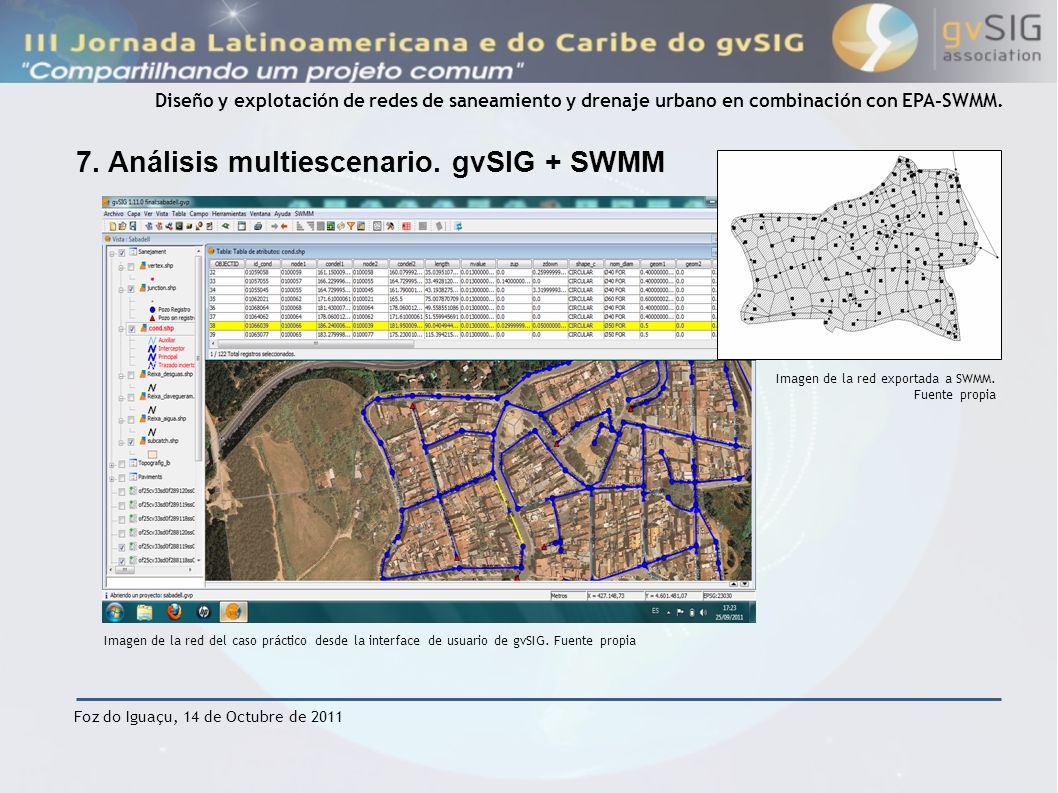Viewport: 1058px width, 793px height.
Task: Open the Herramientas menu
Action: coord(229,214)
